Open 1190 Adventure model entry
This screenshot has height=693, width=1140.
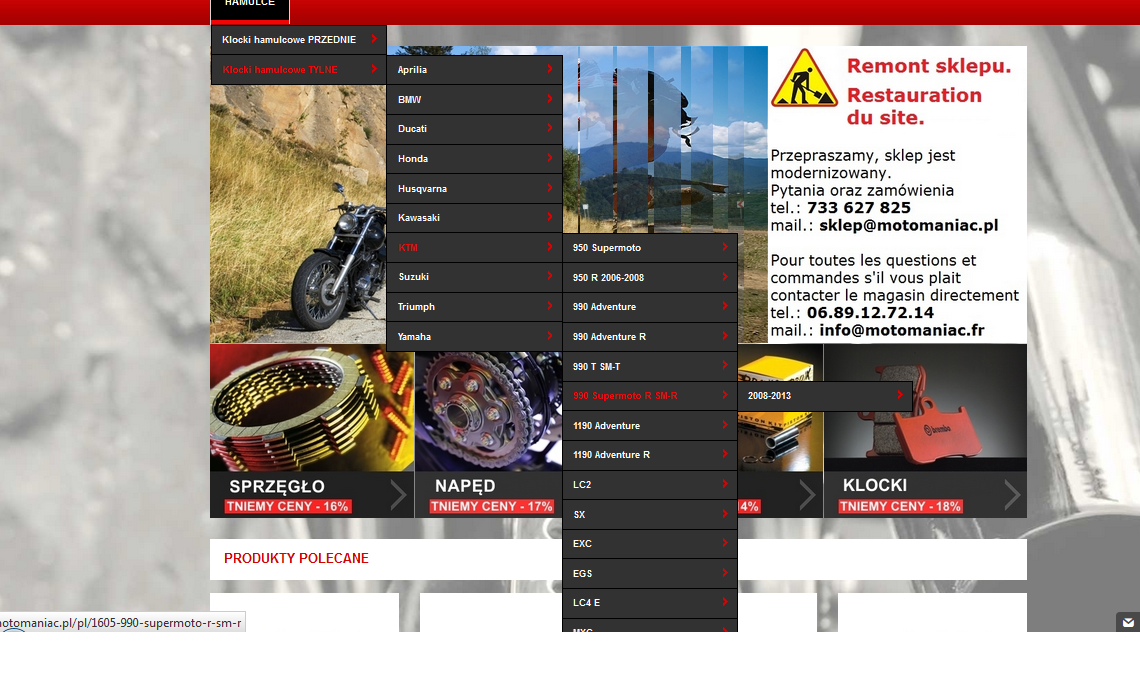pyautogui.click(x=650, y=425)
